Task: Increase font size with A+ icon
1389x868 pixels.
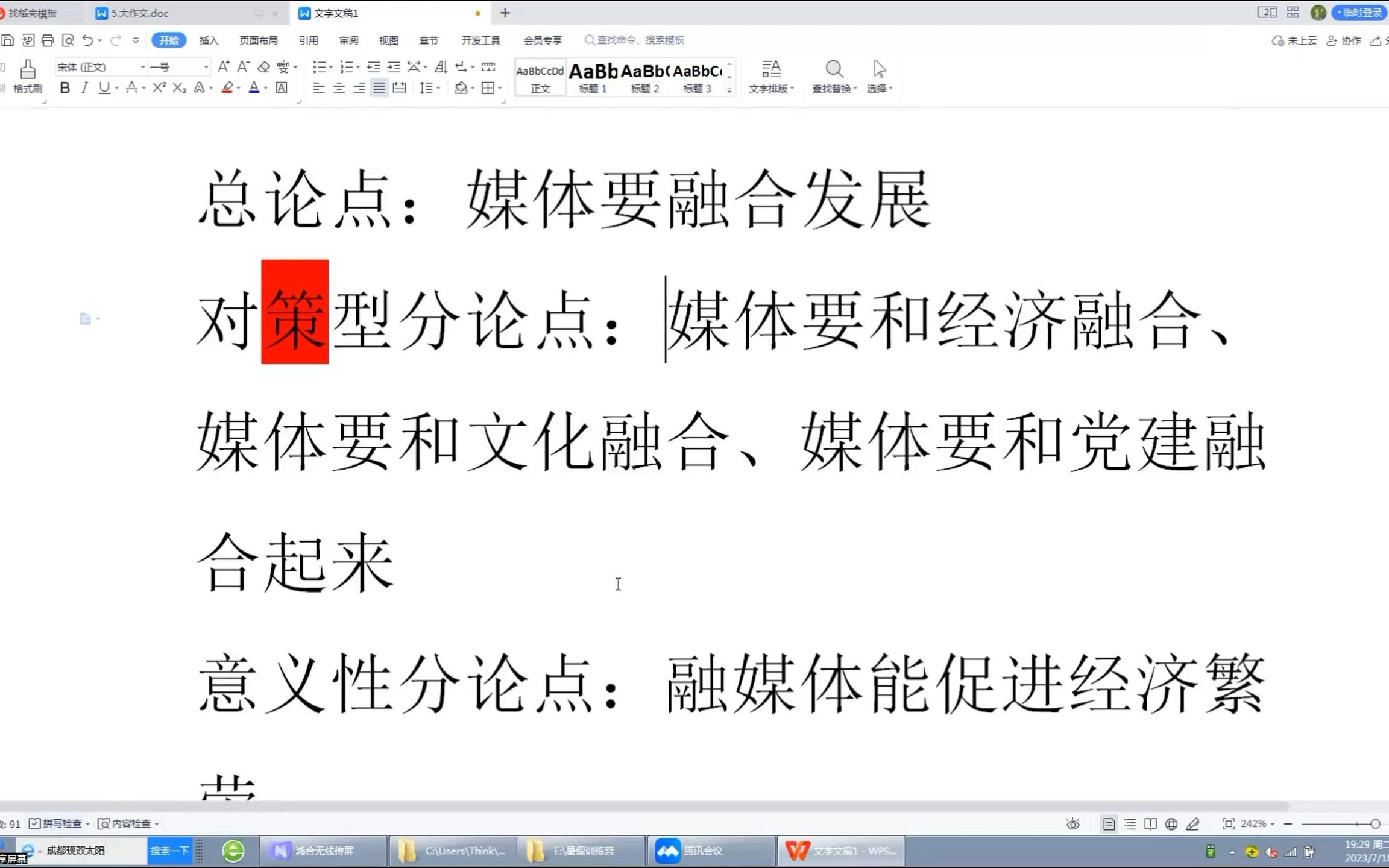Action: tap(224, 67)
